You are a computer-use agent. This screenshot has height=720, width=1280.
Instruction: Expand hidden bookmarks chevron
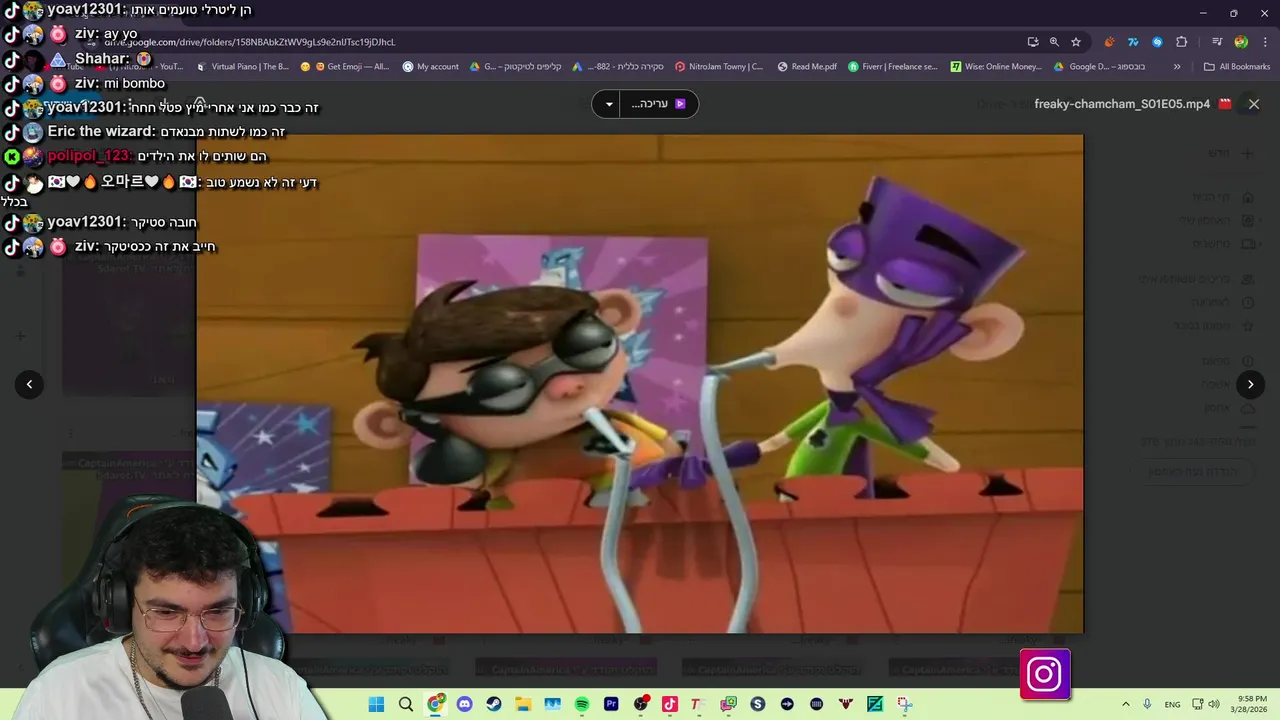(x=1177, y=67)
